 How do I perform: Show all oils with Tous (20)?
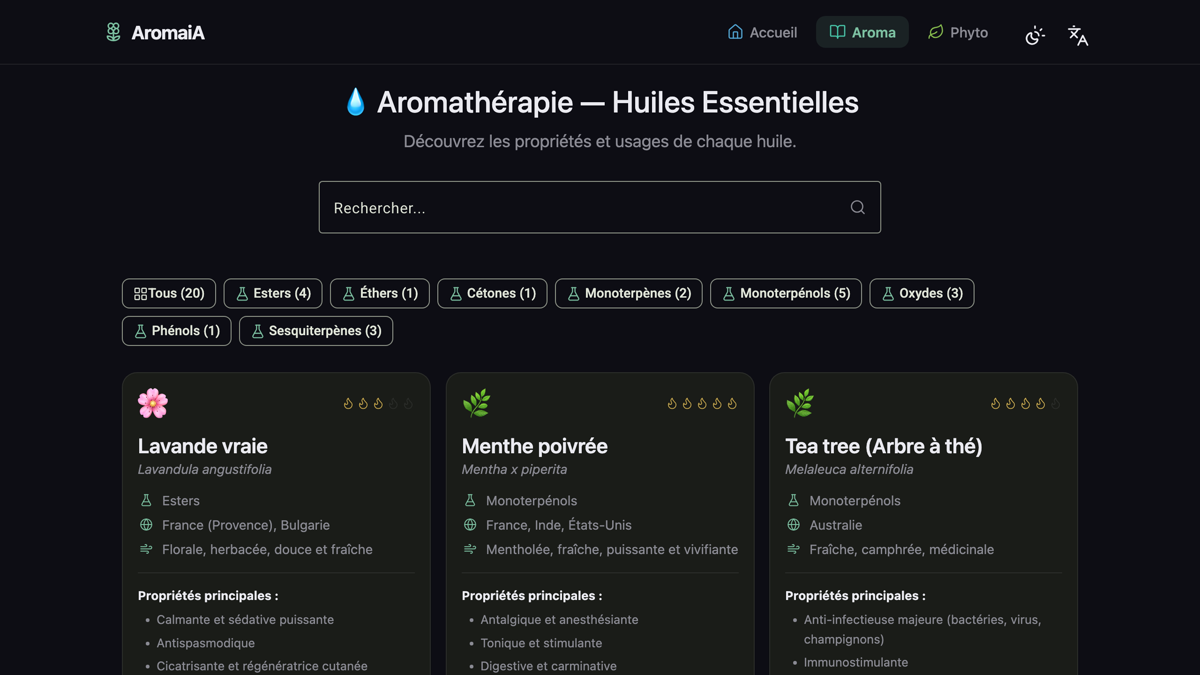(169, 293)
